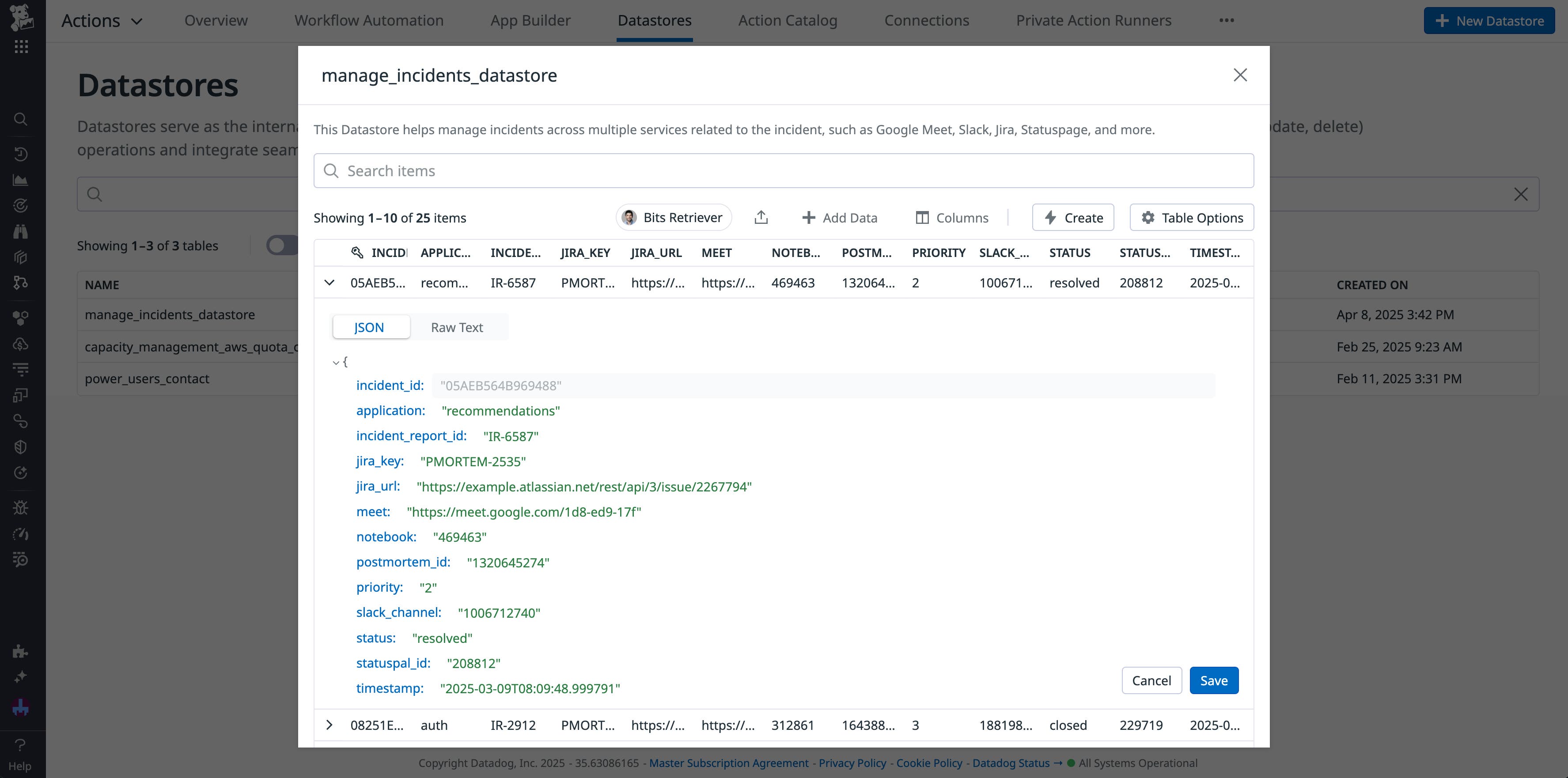Open the Help question mark icon
This screenshot has width=1568, height=778.
point(21,744)
